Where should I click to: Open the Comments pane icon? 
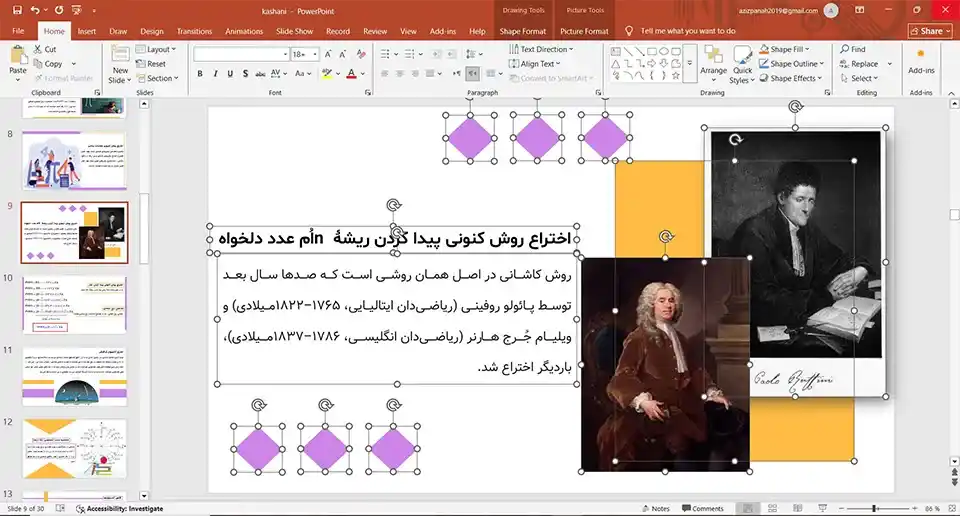pyautogui.click(x=686, y=508)
